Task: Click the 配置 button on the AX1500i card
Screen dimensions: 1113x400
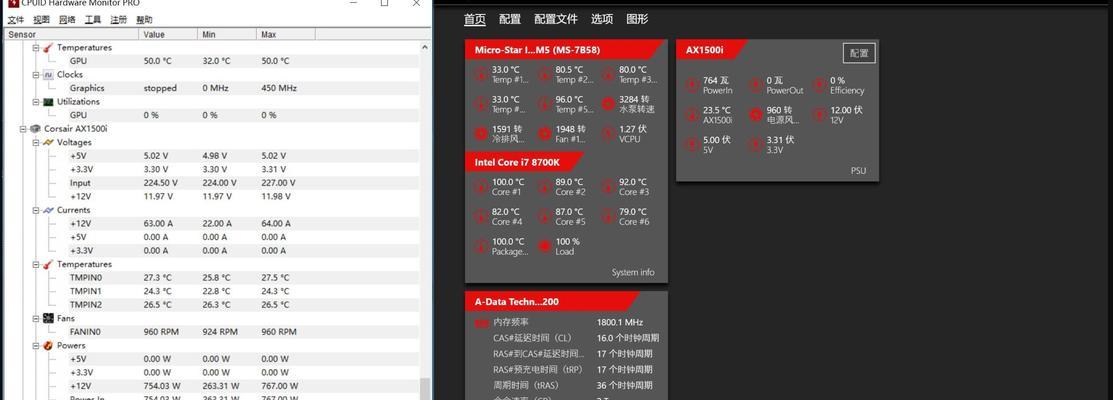Action: [860, 53]
